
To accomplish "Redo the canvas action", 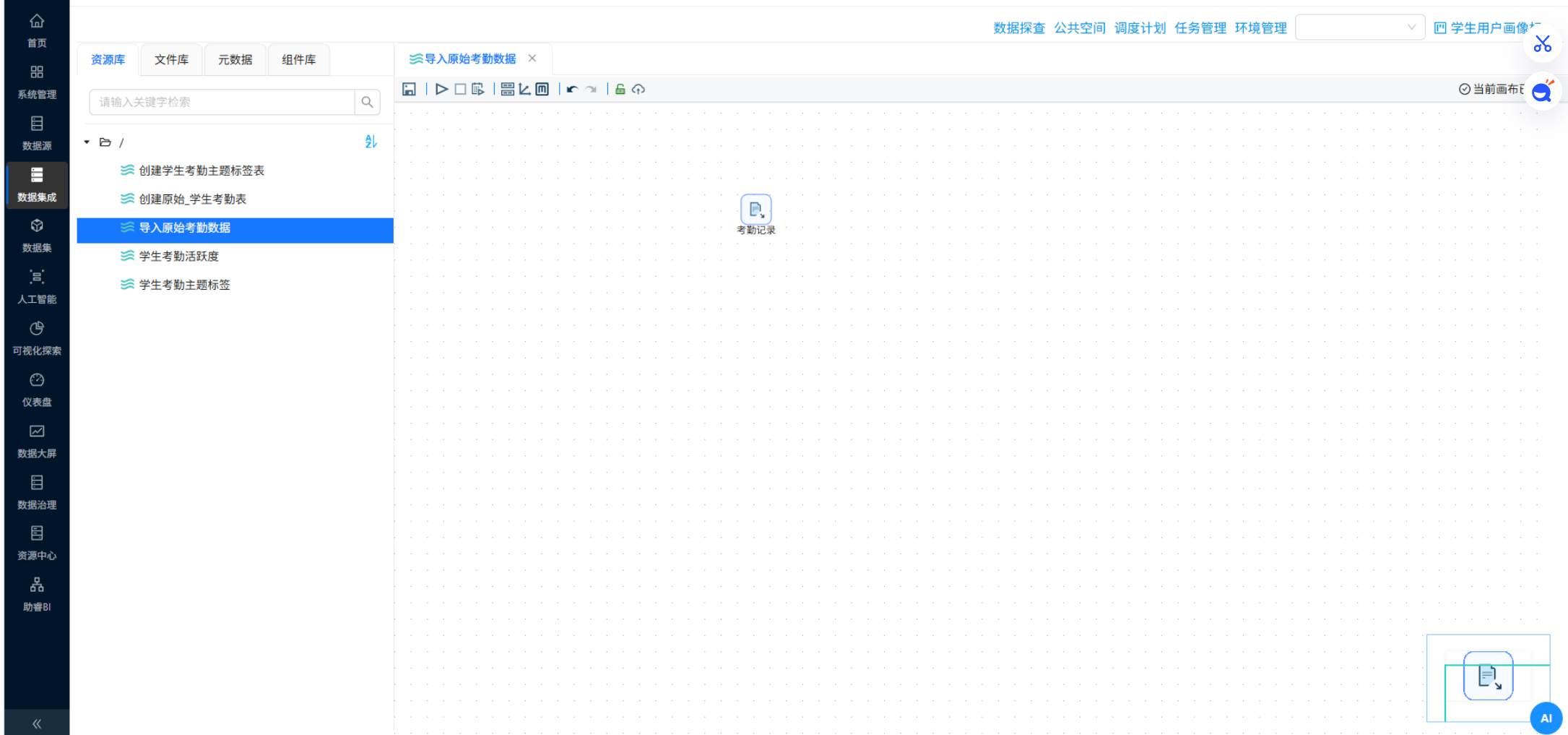I will [592, 89].
